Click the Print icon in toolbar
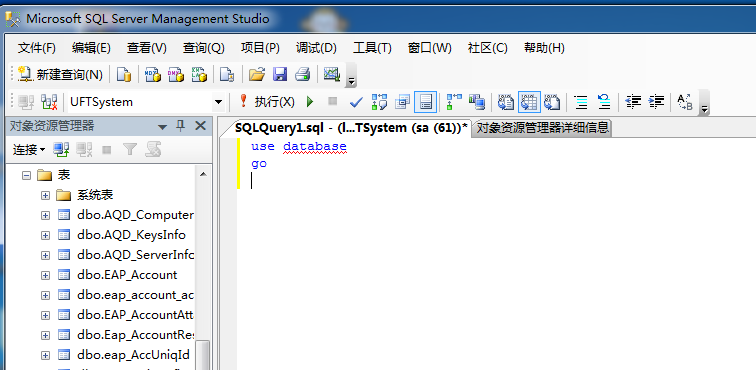Viewport: 756px width, 370px height. click(302, 74)
